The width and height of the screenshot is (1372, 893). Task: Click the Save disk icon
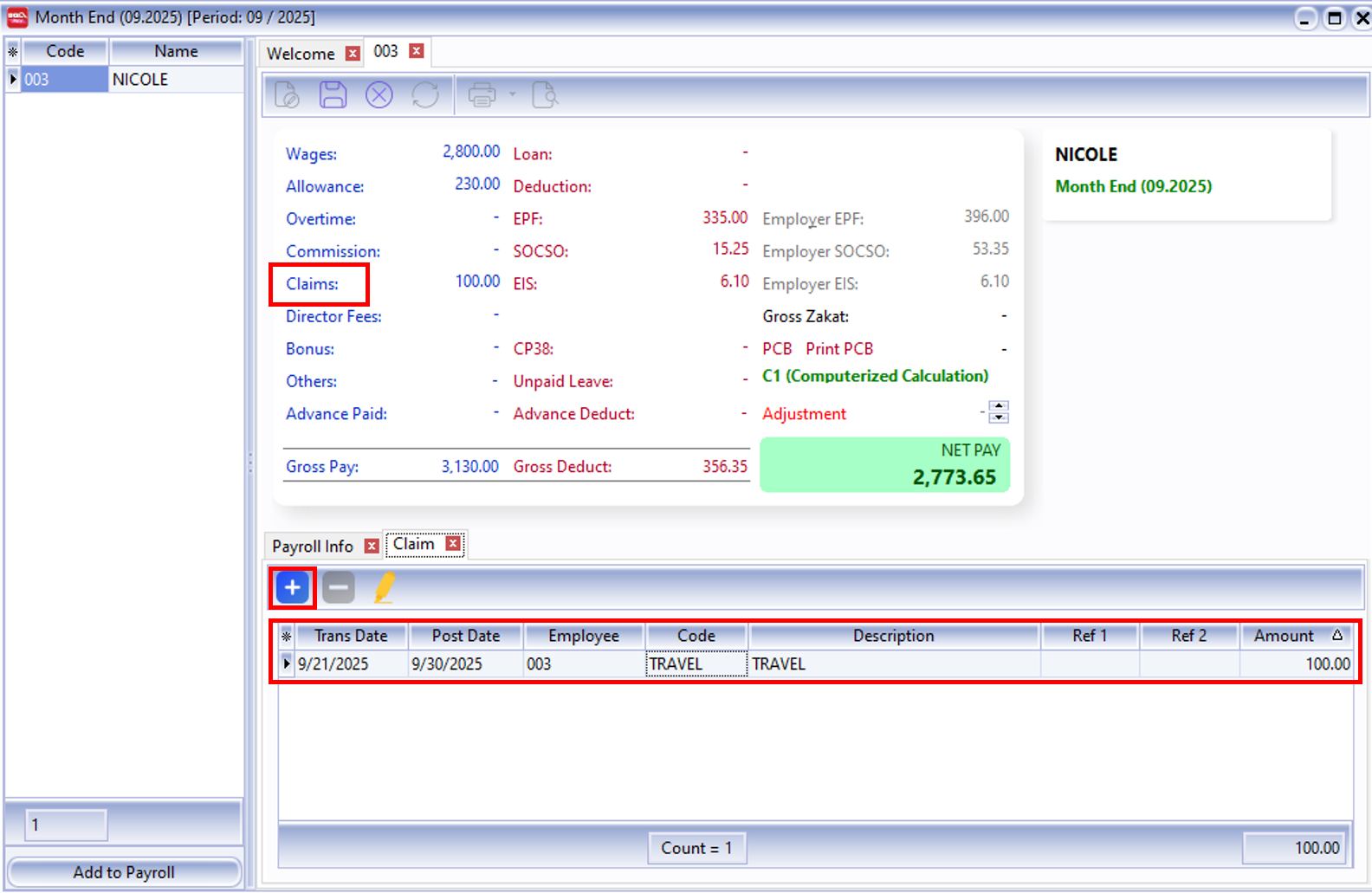(x=333, y=94)
